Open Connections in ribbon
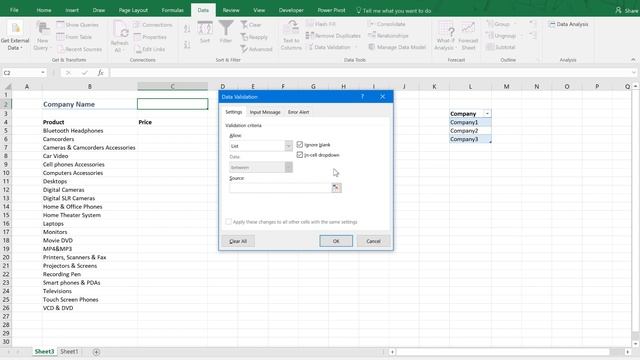This screenshot has width=640, height=360. pos(153,25)
